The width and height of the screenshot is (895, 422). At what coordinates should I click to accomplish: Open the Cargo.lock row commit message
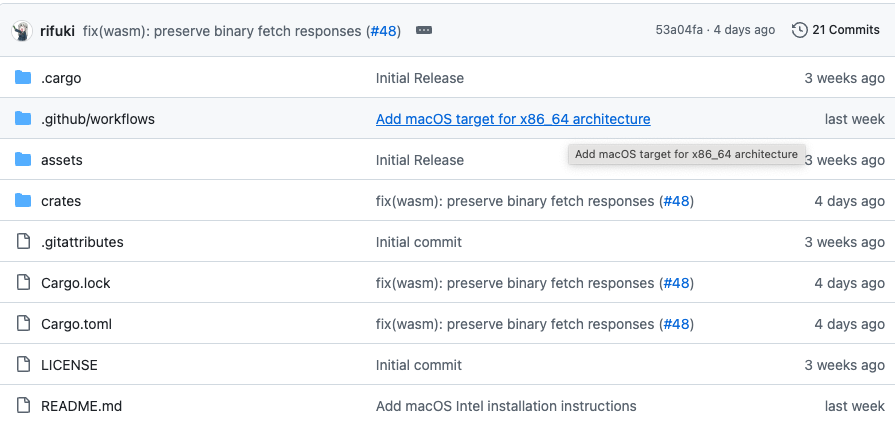pos(515,283)
